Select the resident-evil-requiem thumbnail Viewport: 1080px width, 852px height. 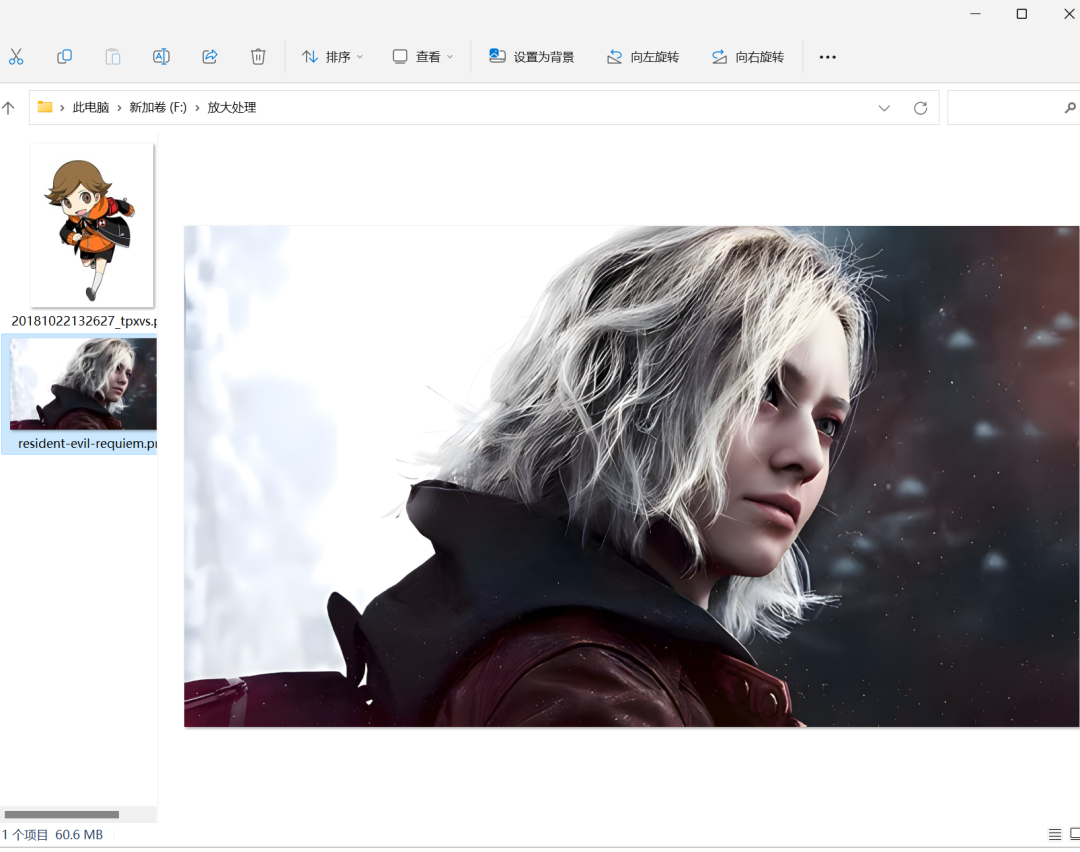83,384
